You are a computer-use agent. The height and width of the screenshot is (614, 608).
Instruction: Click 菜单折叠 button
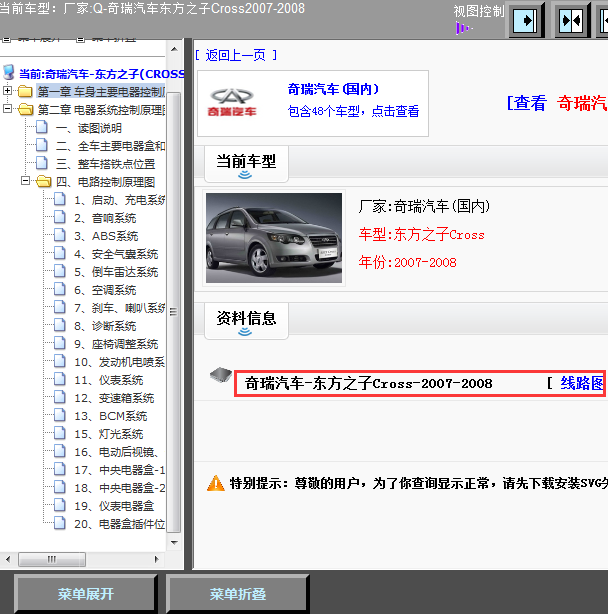pos(238,594)
